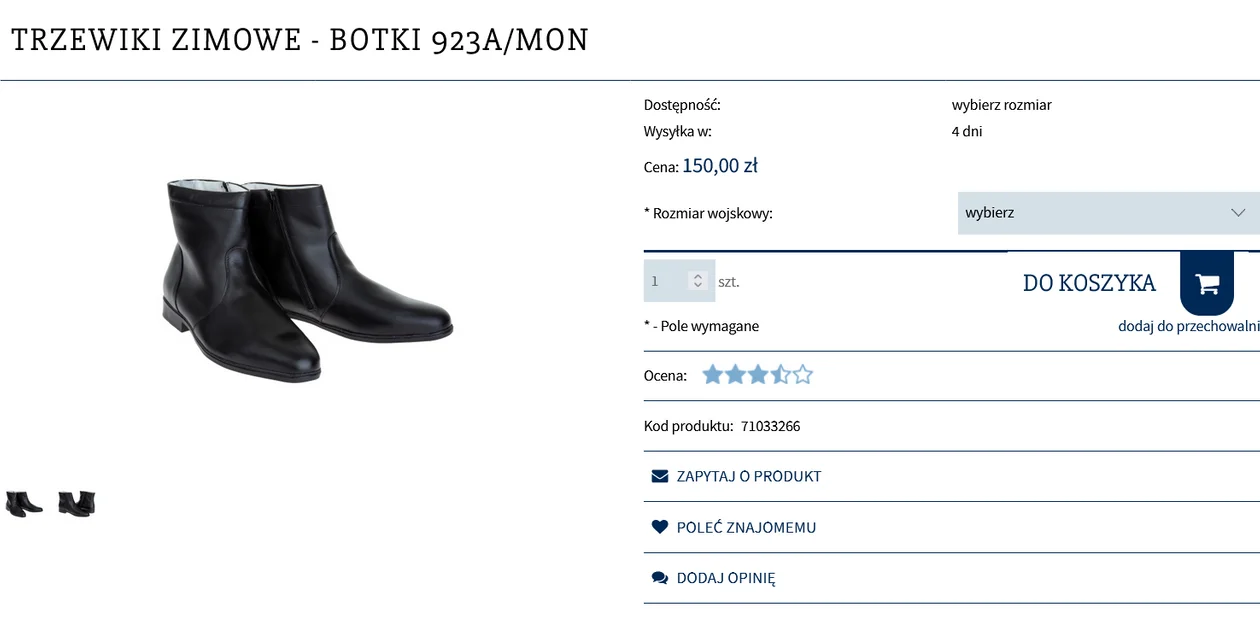Image resolution: width=1260 pixels, height=618 pixels.
Task: Click the shopping cart icon button
Action: (x=1207, y=284)
